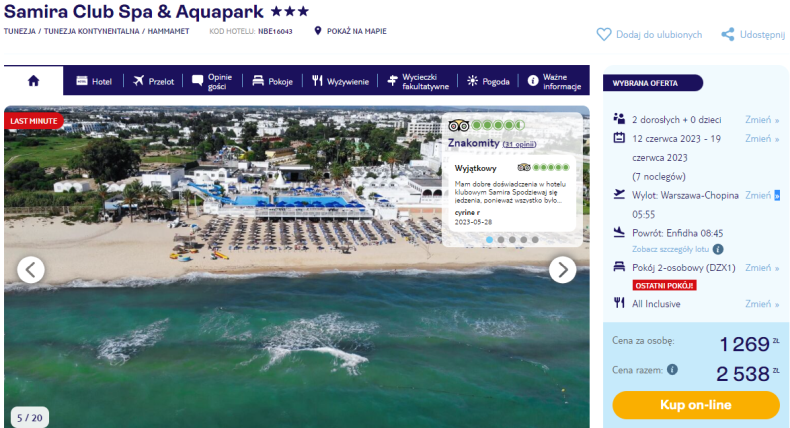Switch to the Wyżywienie tab

[340, 81]
